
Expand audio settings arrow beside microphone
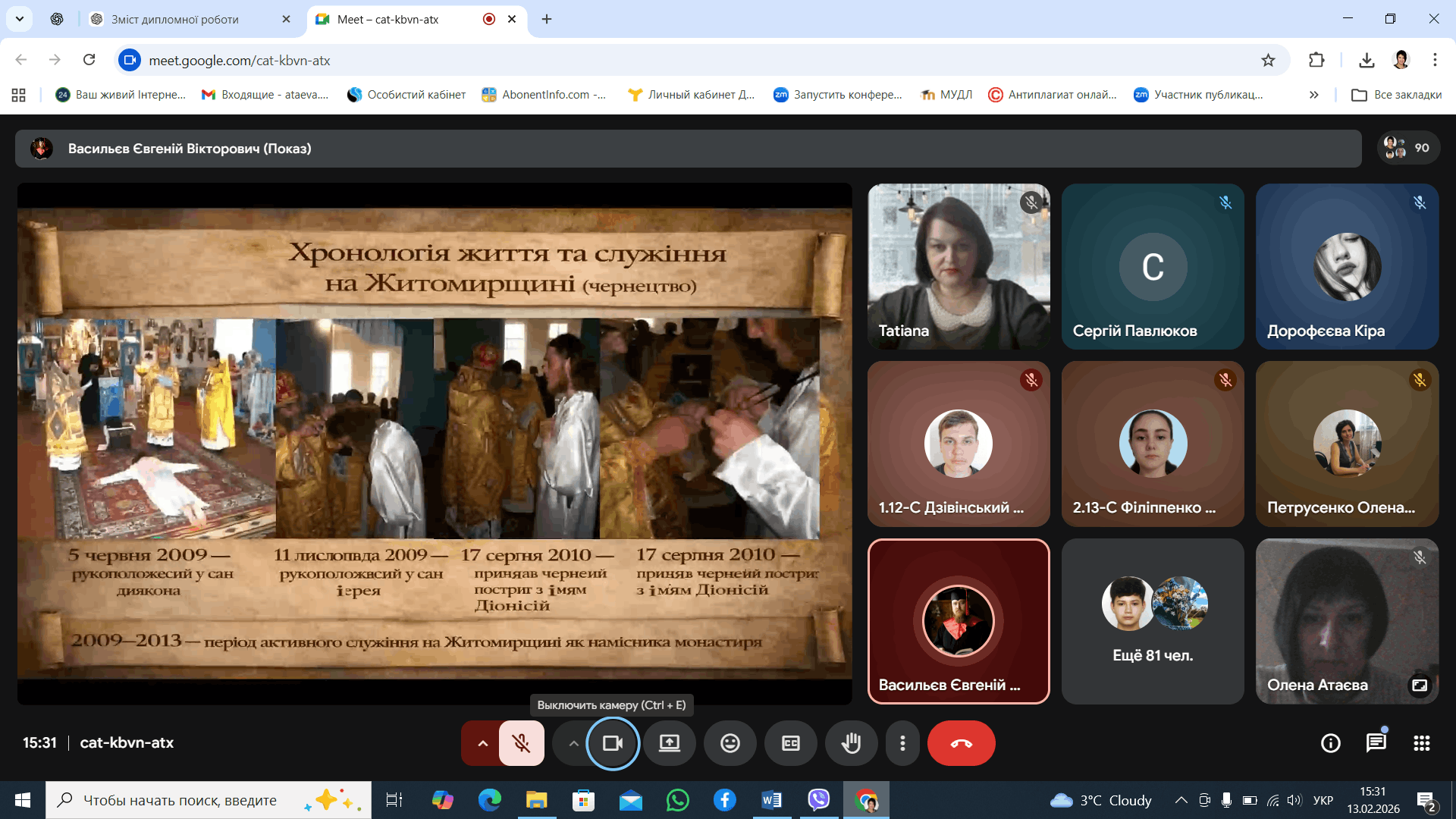tap(482, 743)
